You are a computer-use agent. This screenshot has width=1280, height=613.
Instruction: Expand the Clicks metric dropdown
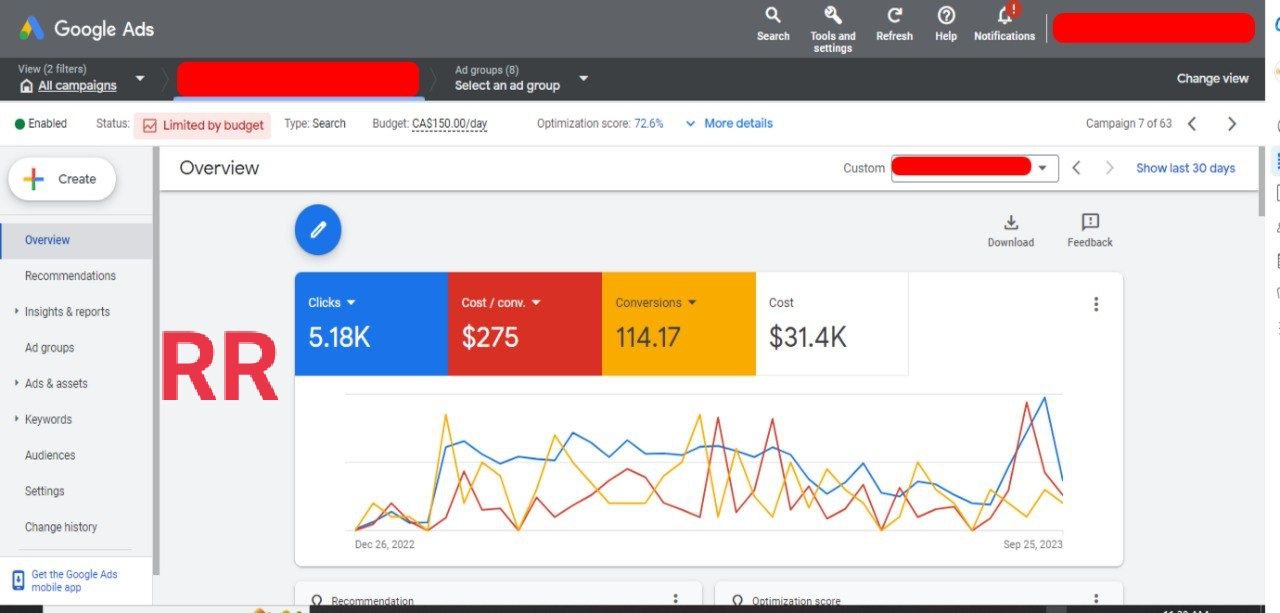click(351, 303)
